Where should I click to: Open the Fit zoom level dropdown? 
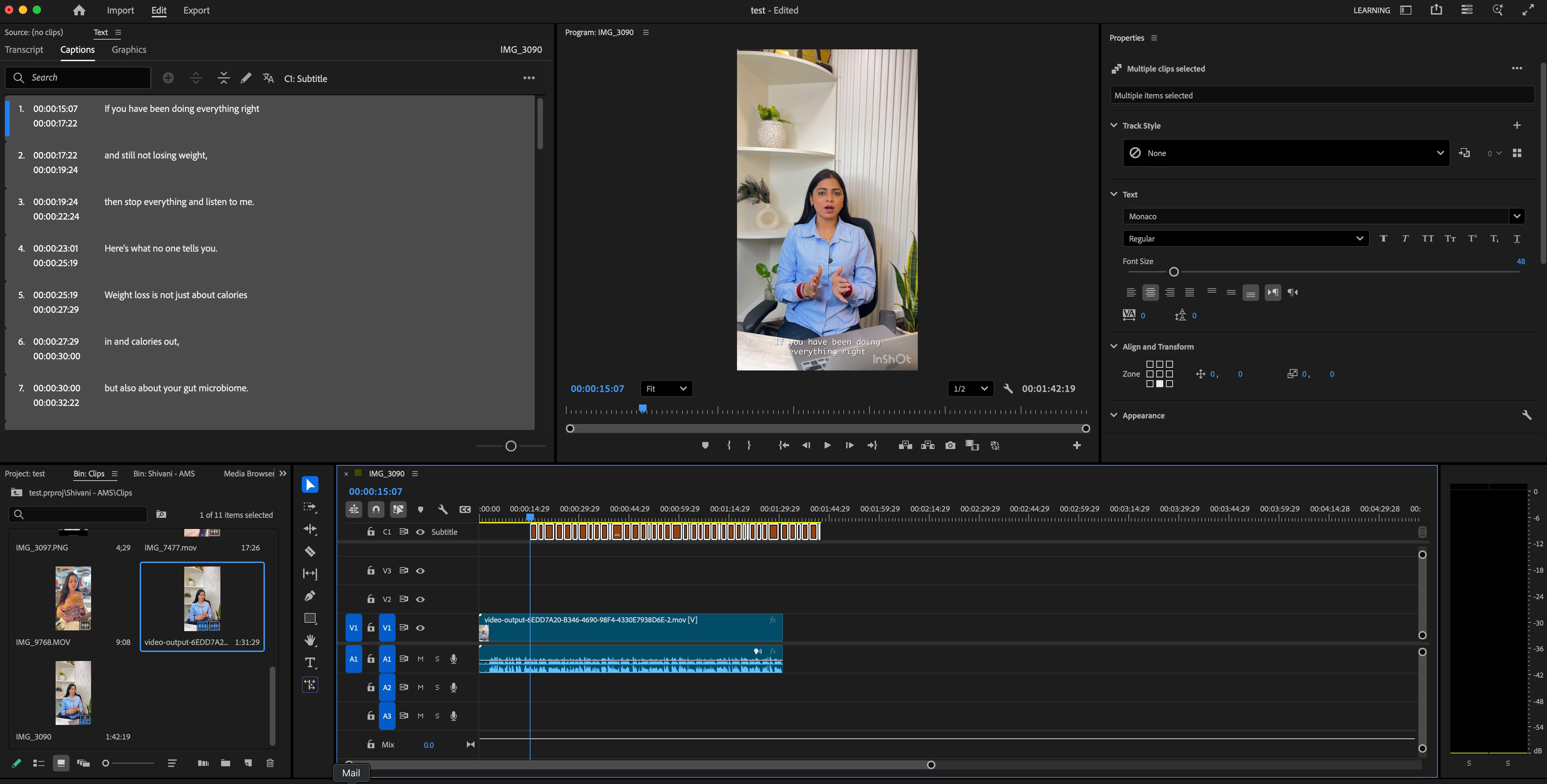666,389
